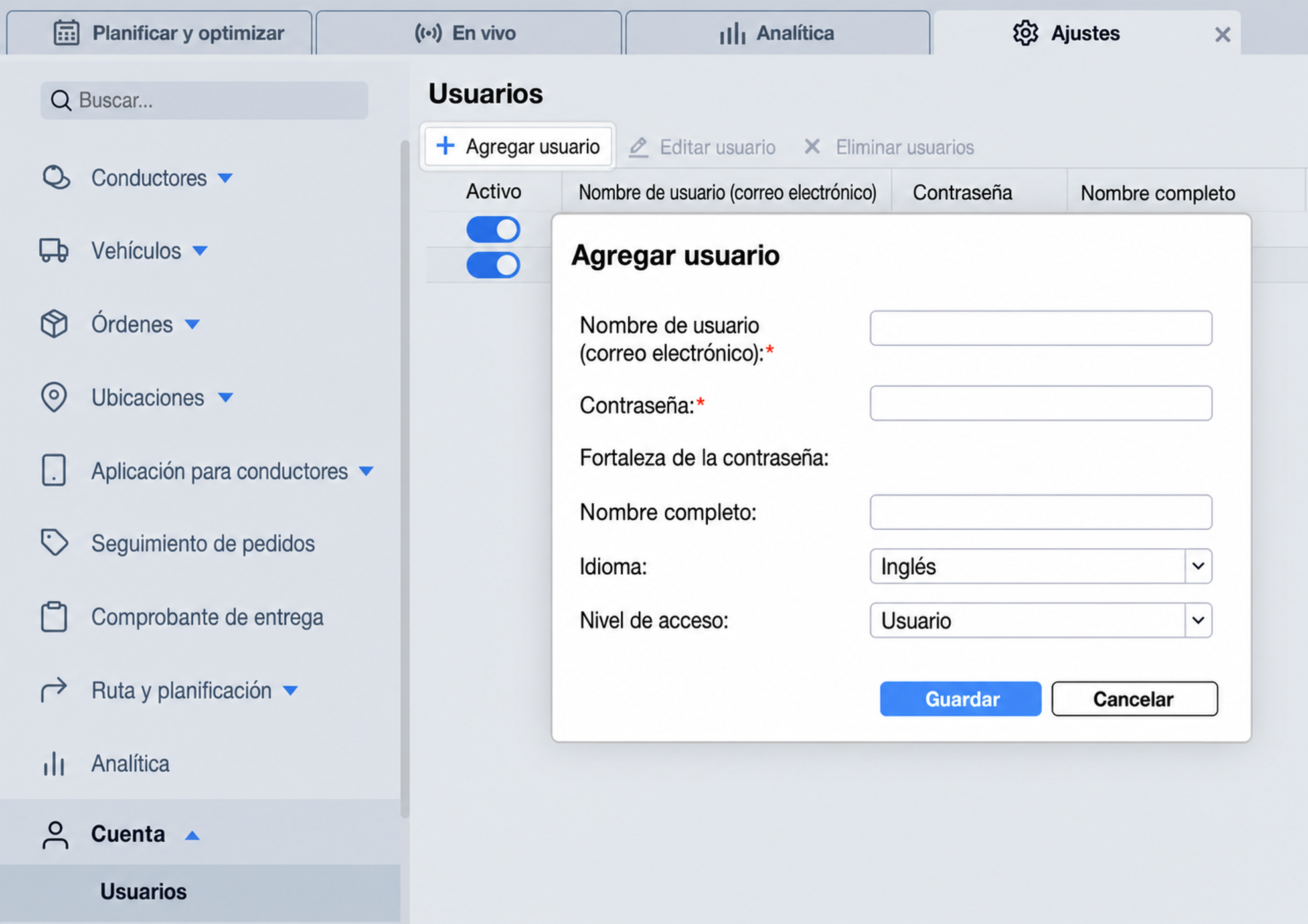Click the pencil icon of Editar usuario
The image size is (1308, 924).
pos(639,147)
